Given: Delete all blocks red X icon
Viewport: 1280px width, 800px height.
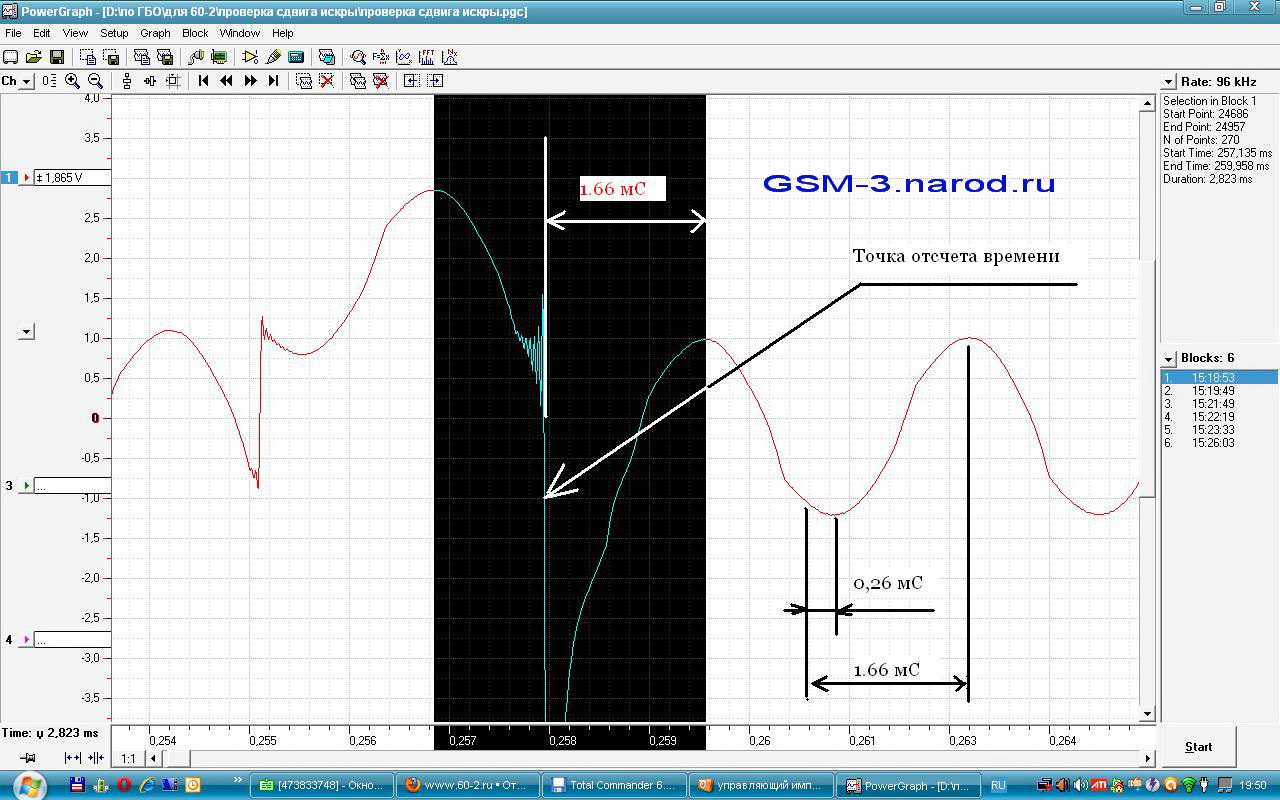Looking at the screenshot, I should [x=380, y=81].
